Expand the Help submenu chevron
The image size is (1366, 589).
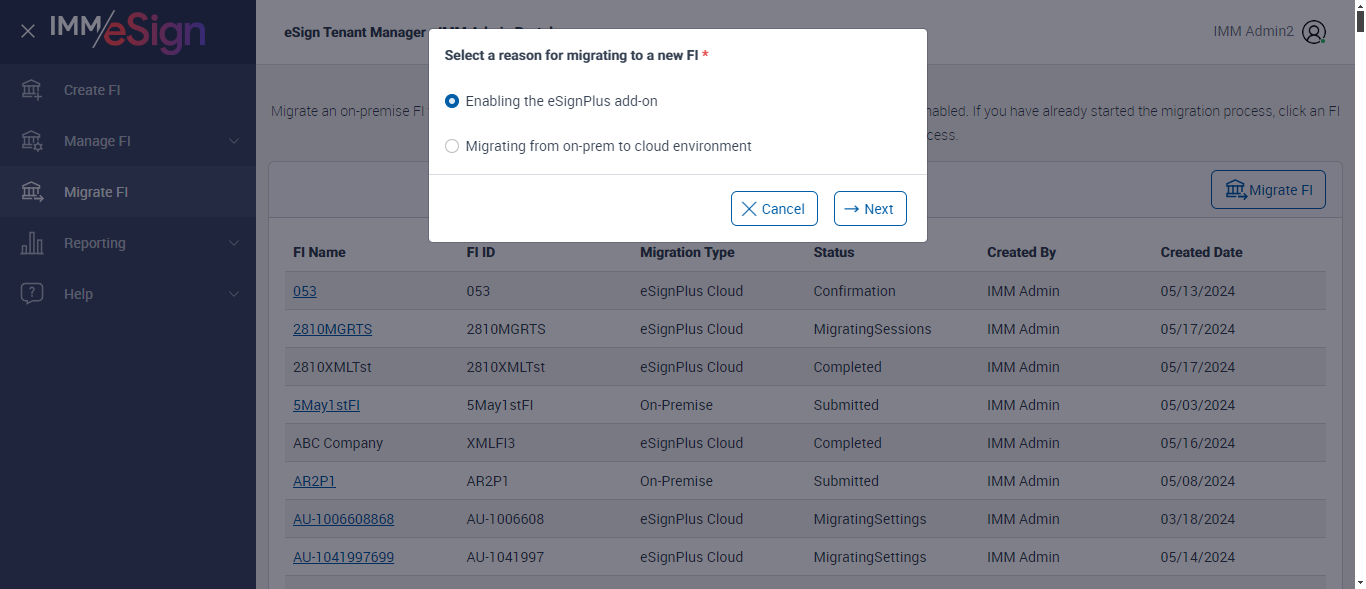point(234,294)
